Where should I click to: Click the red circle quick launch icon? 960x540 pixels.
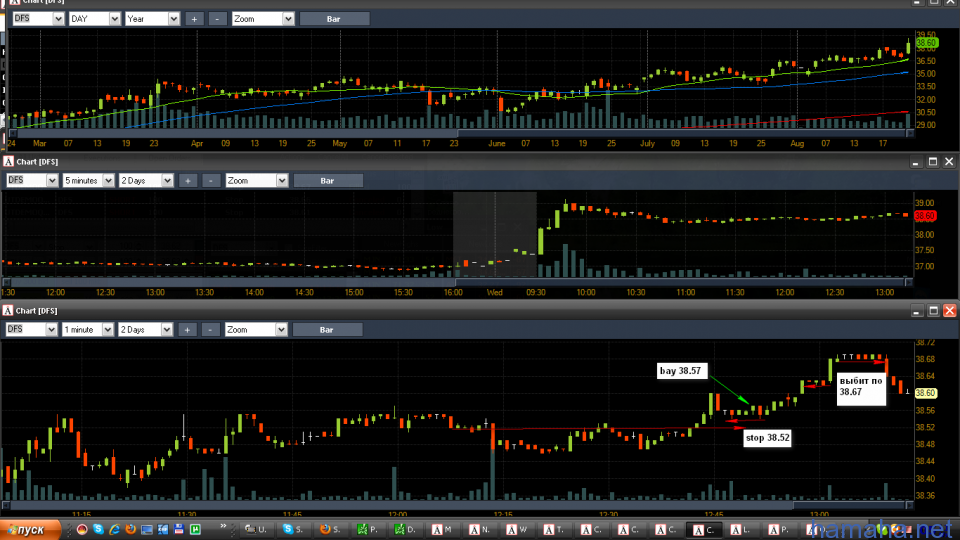(82, 529)
